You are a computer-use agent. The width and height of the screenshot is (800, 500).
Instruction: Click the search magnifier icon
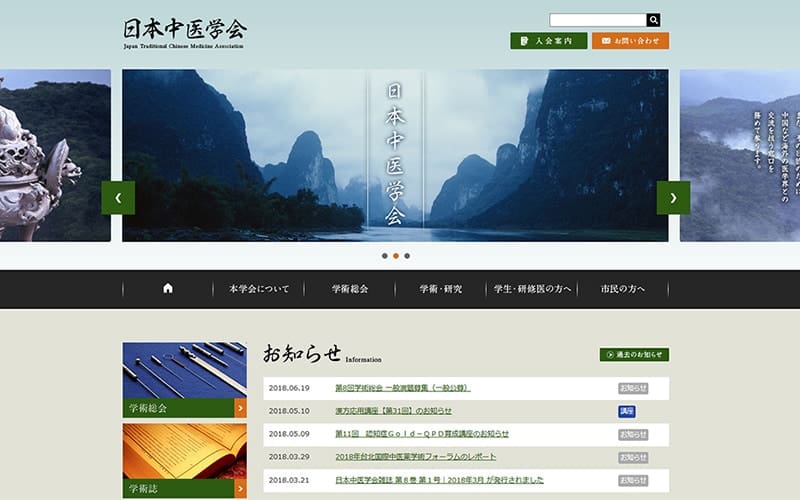tap(653, 20)
